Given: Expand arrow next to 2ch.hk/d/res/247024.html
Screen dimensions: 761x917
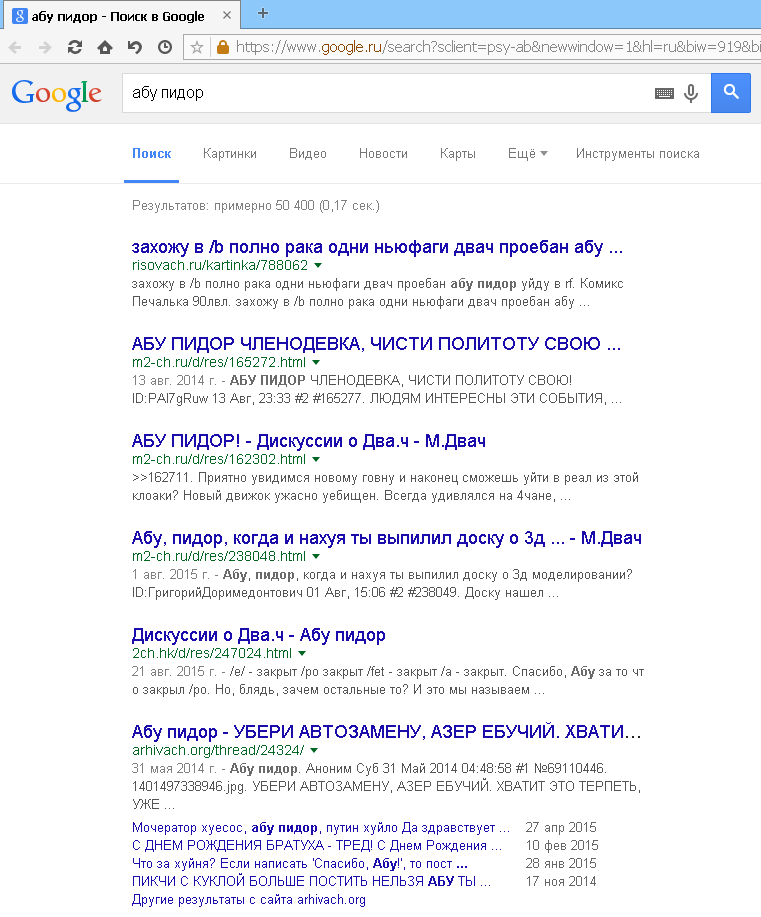Looking at the screenshot, I should (x=302, y=654).
